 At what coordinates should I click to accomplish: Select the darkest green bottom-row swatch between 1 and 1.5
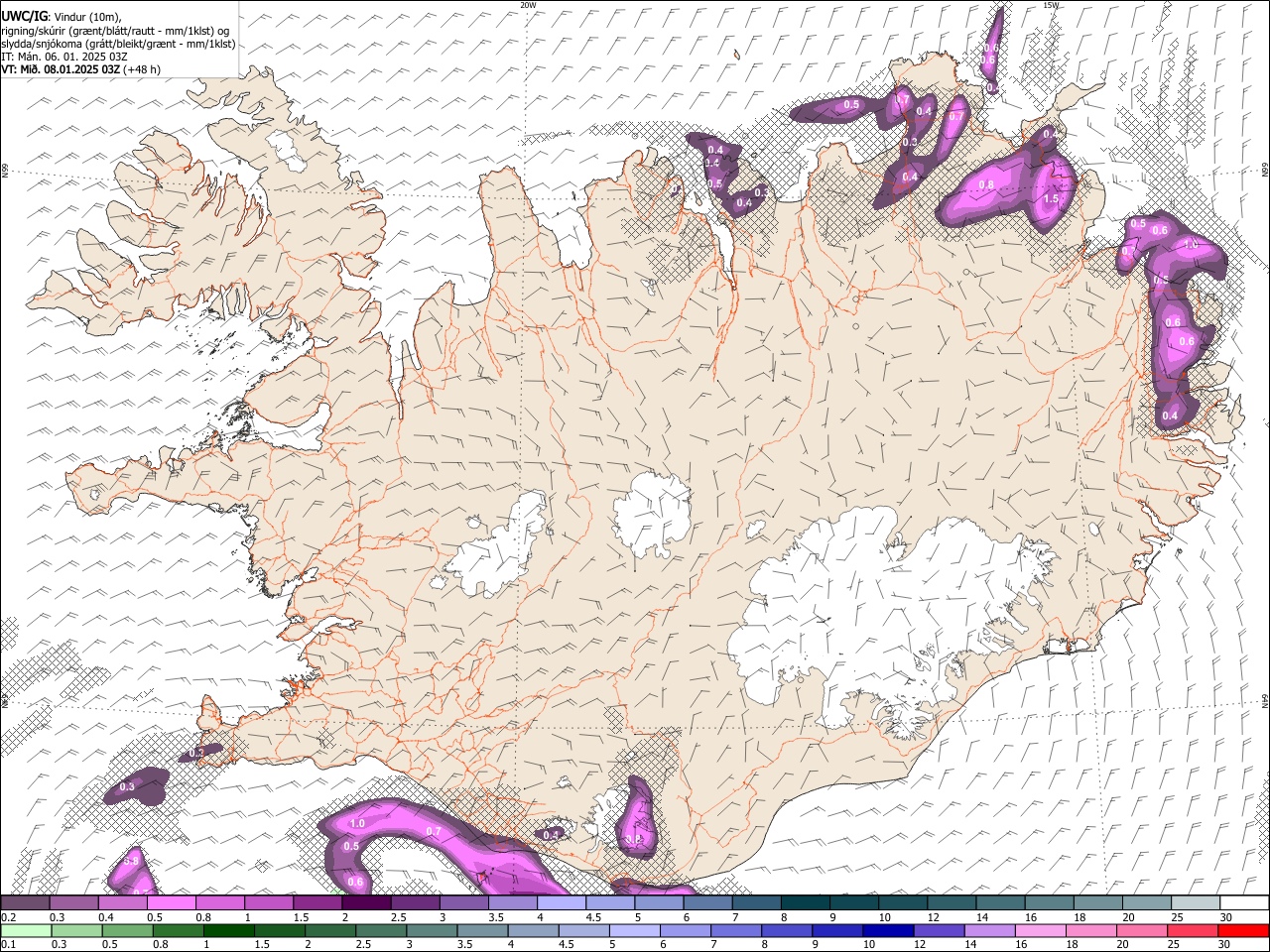coord(228,931)
